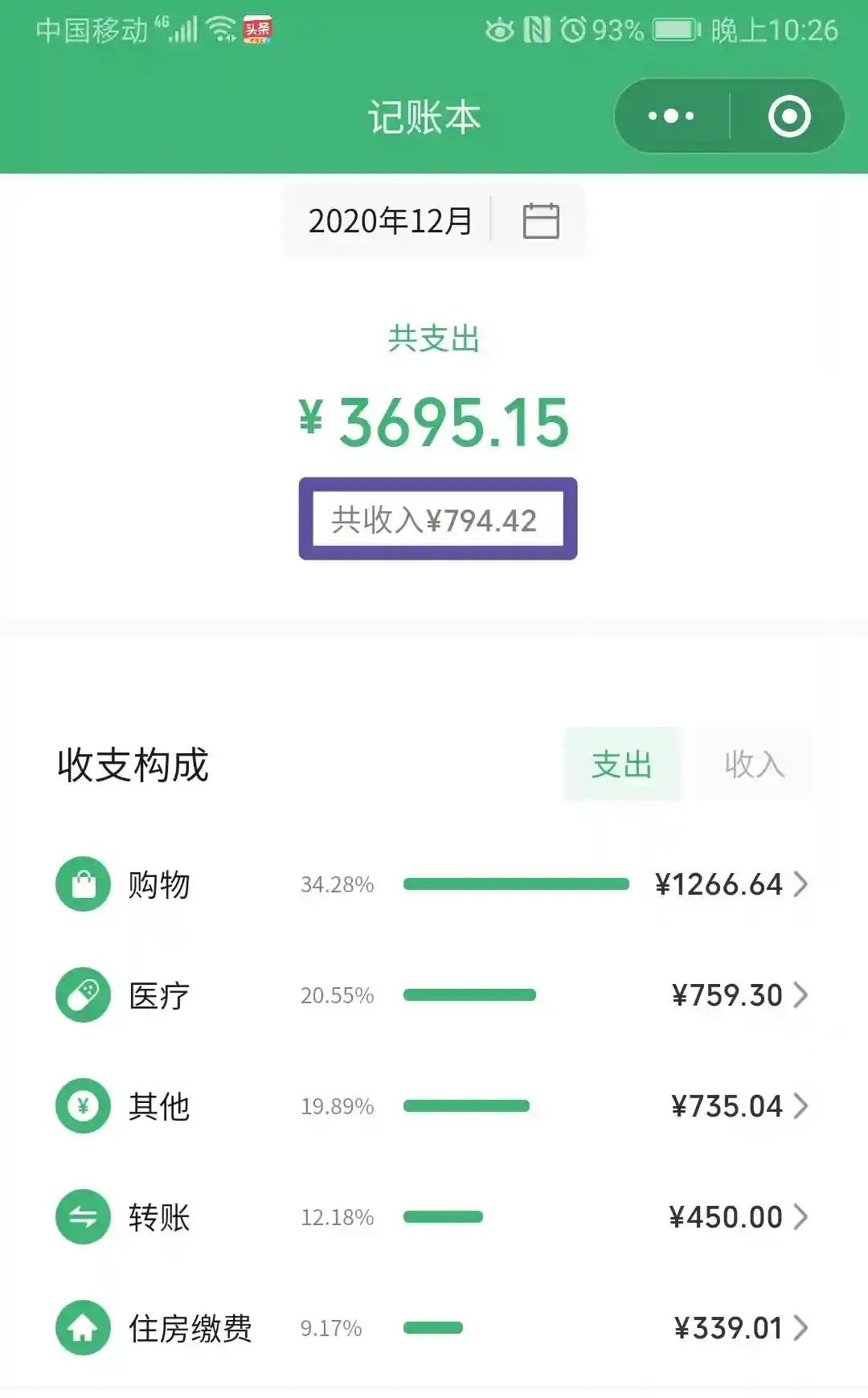
Task: Tap the pill icon for 医疗
Action: [x=83, y=995]
